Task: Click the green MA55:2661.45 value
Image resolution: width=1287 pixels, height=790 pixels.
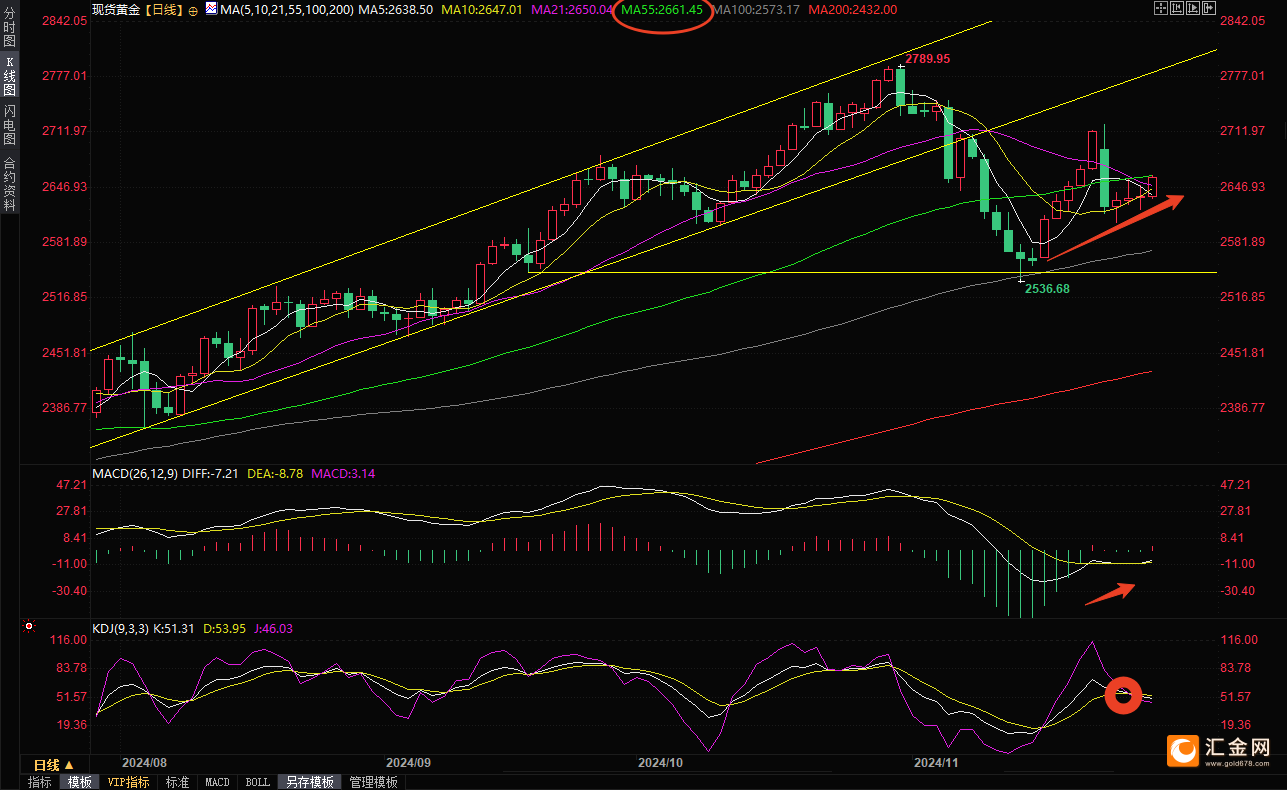Action: (x=662, y=9)
